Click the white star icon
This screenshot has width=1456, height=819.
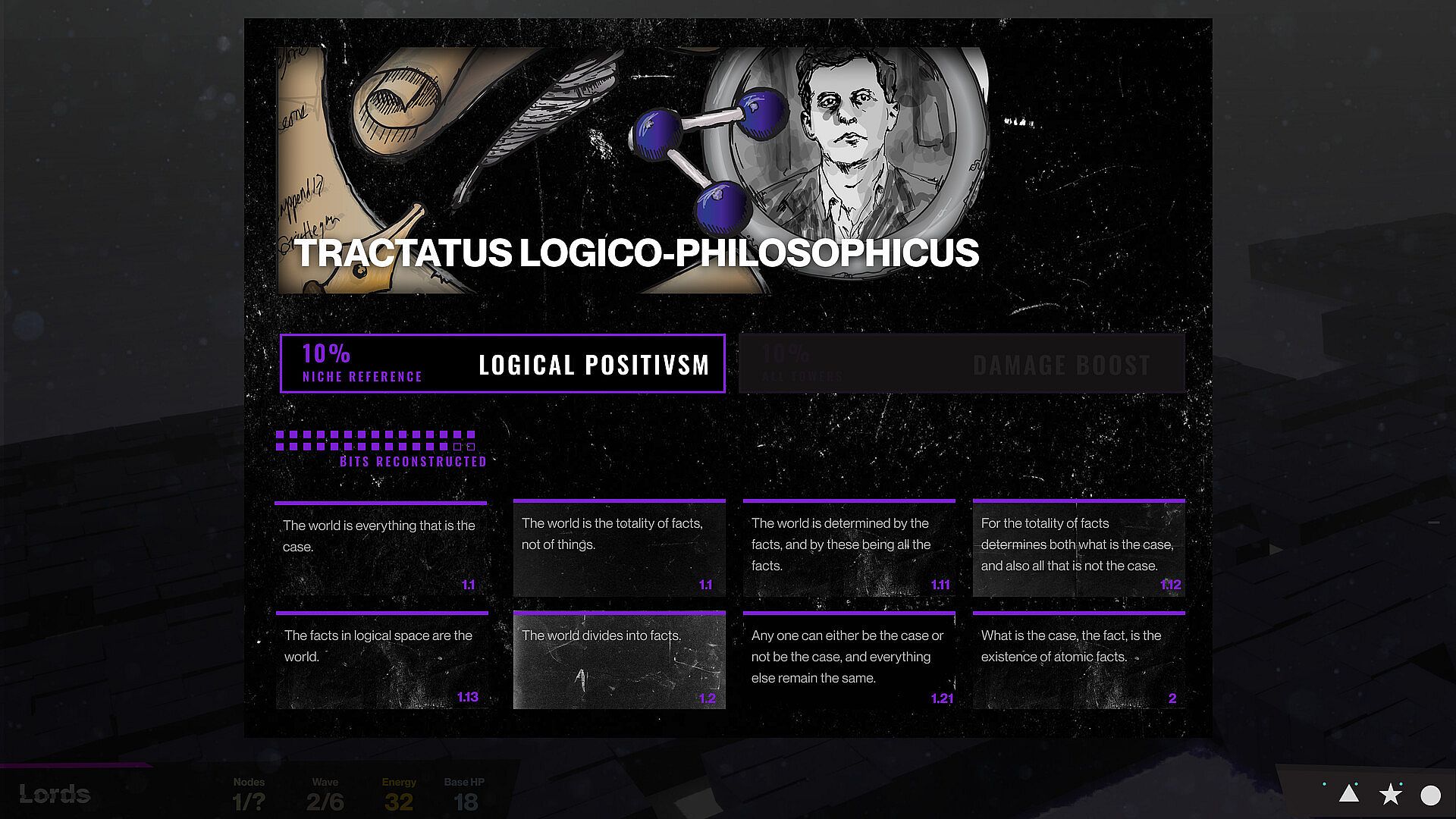click(x=1391, y=794)
